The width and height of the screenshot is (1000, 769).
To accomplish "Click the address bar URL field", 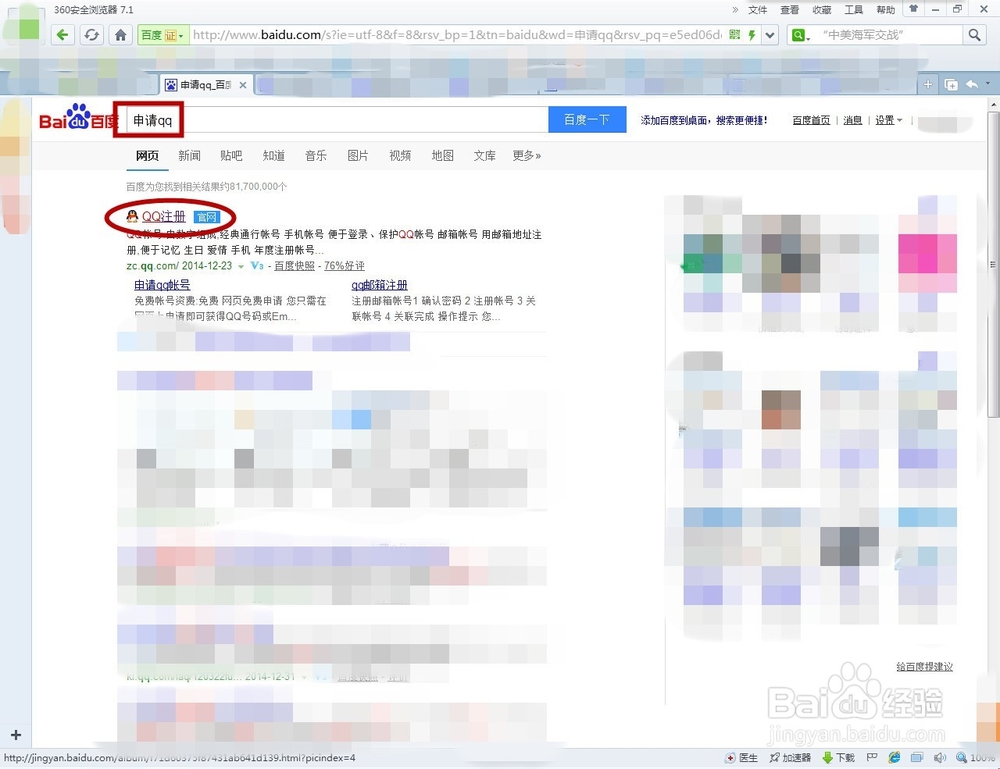I will (x=457, y=35).
